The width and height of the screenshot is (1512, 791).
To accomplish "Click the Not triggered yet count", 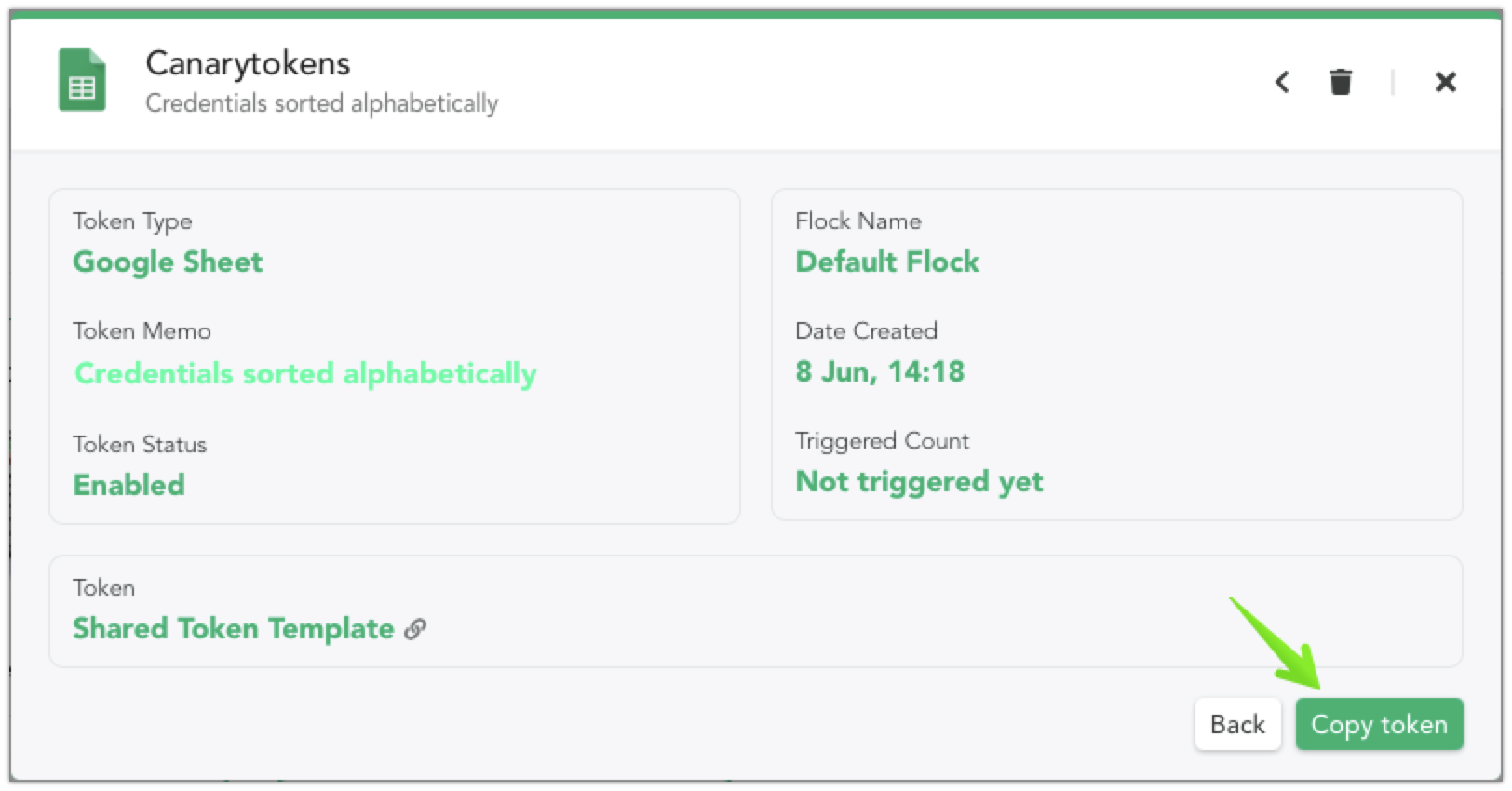I will 919,482.
